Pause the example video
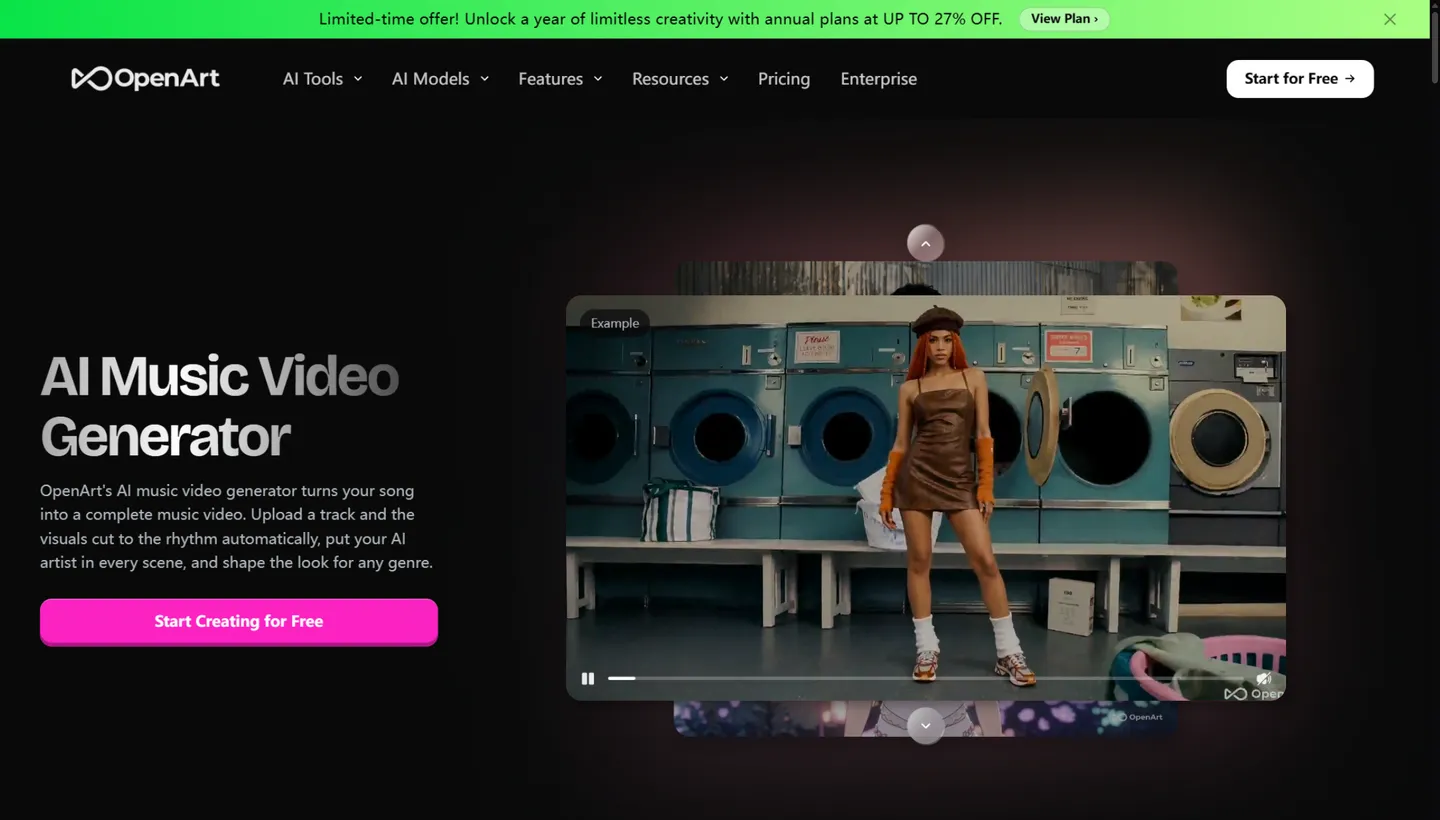The width and height of the screenshot is (1440, 820). (588, 678)
